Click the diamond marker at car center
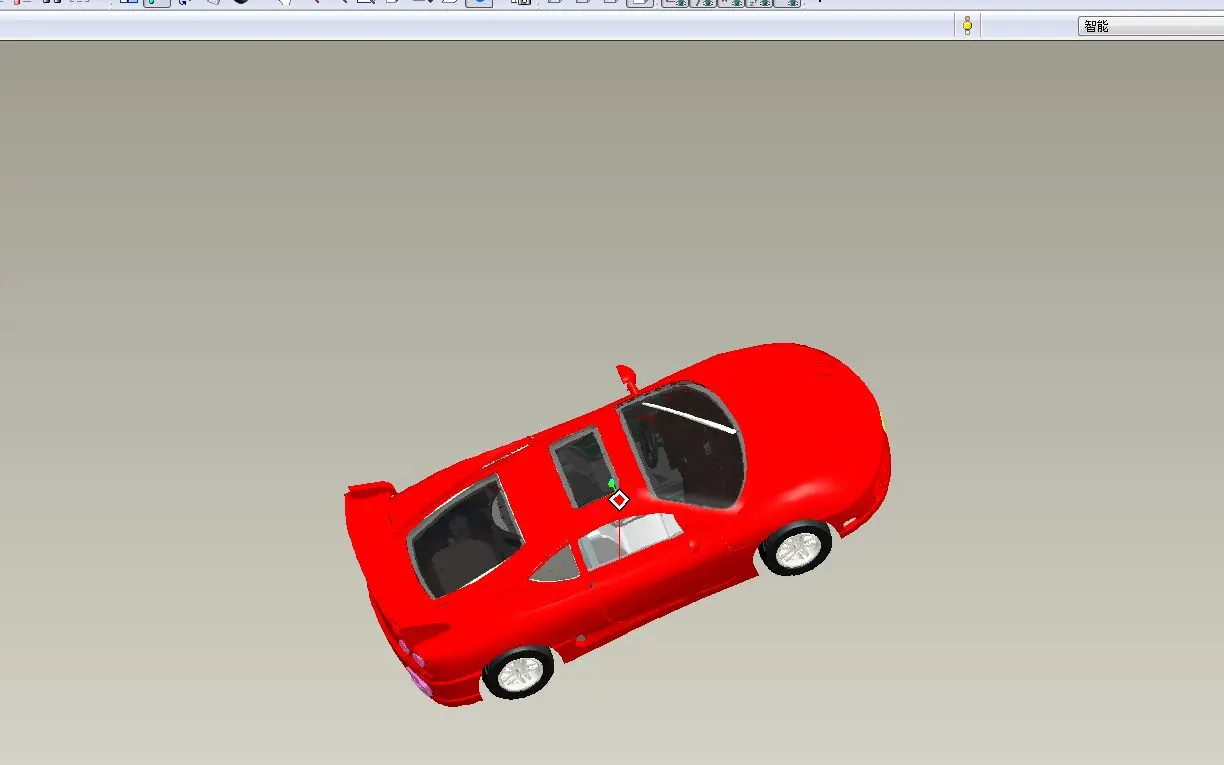This screenshot has height=765, width=1224. click(619, 499)
